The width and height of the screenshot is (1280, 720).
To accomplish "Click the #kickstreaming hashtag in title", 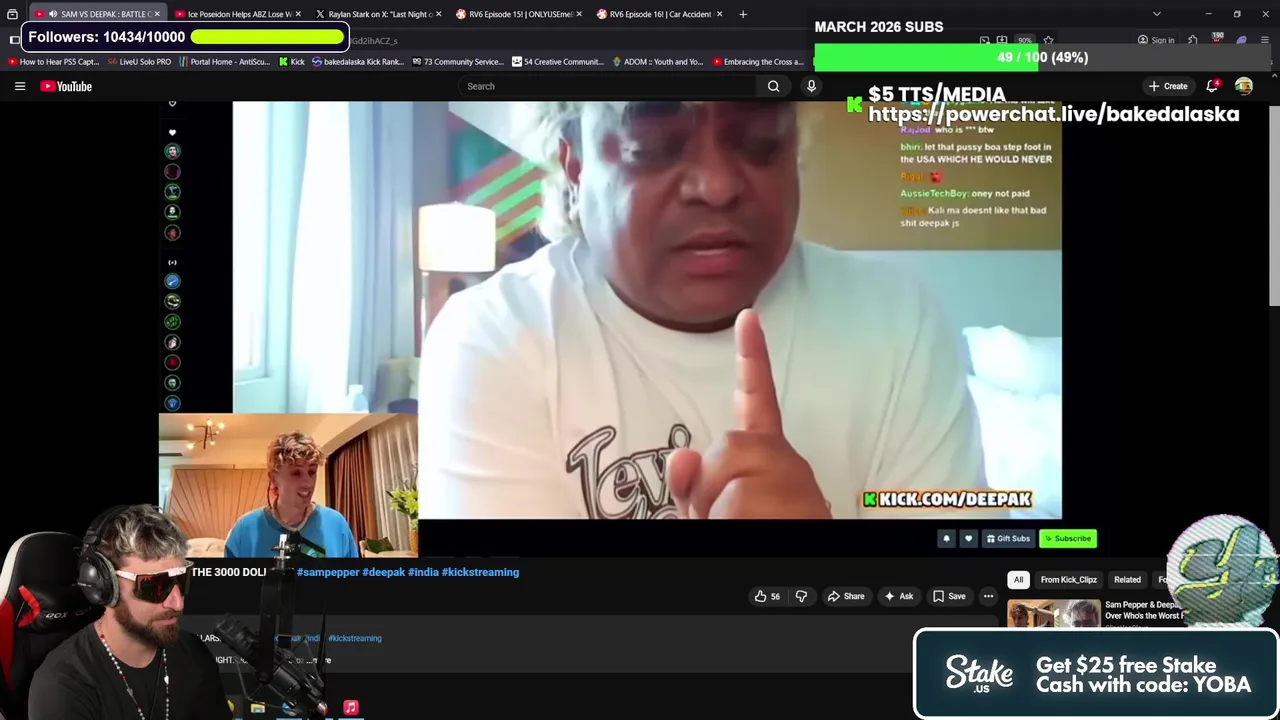I will 480,572.
